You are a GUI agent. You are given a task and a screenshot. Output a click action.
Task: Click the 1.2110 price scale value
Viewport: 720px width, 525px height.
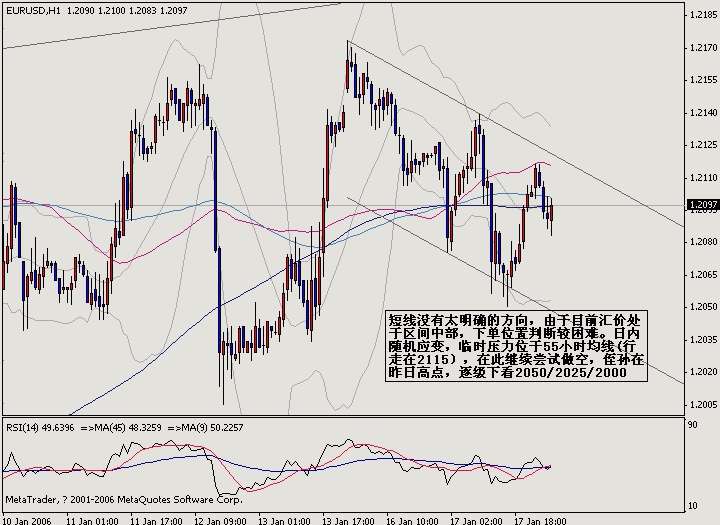pos(703,178)
